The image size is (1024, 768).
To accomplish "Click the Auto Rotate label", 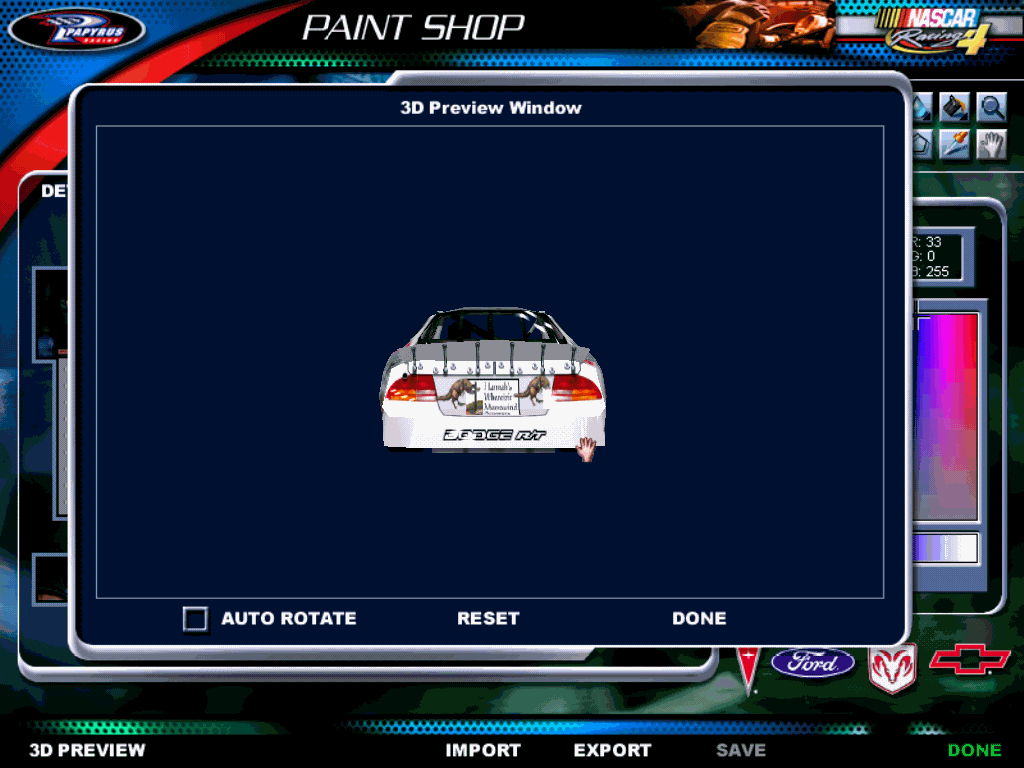I will coord(288,619).
